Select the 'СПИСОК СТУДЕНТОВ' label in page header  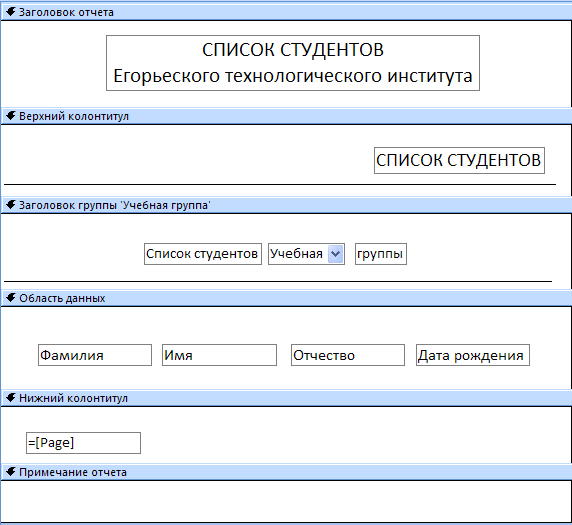point(459,161)
